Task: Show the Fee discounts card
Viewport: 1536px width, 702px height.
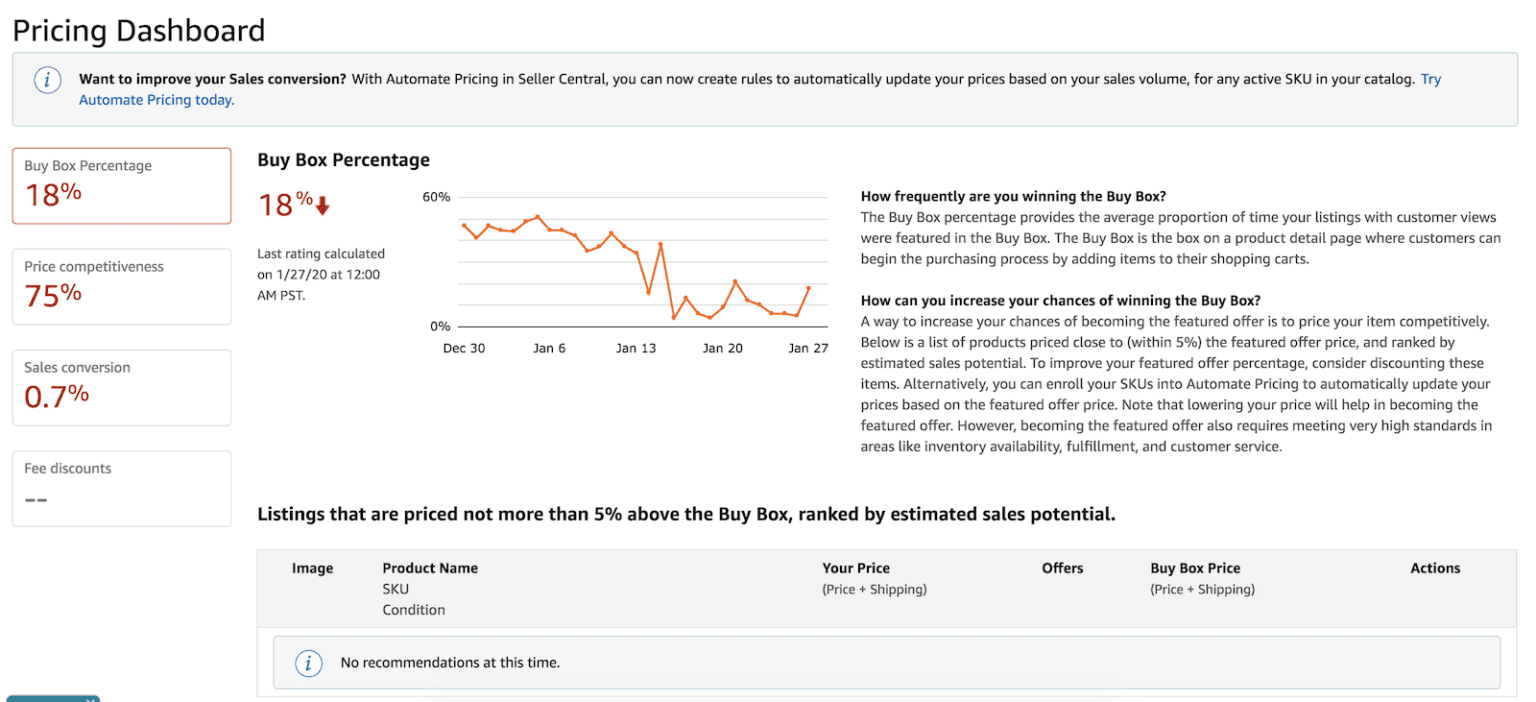Action: (121, 488)
